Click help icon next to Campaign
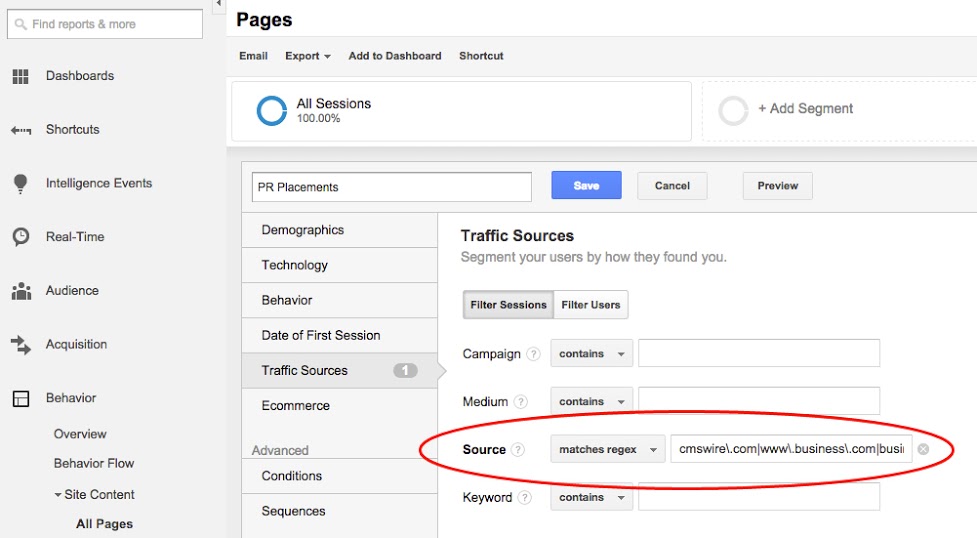The image size is (977, 538). pos(533,354)
